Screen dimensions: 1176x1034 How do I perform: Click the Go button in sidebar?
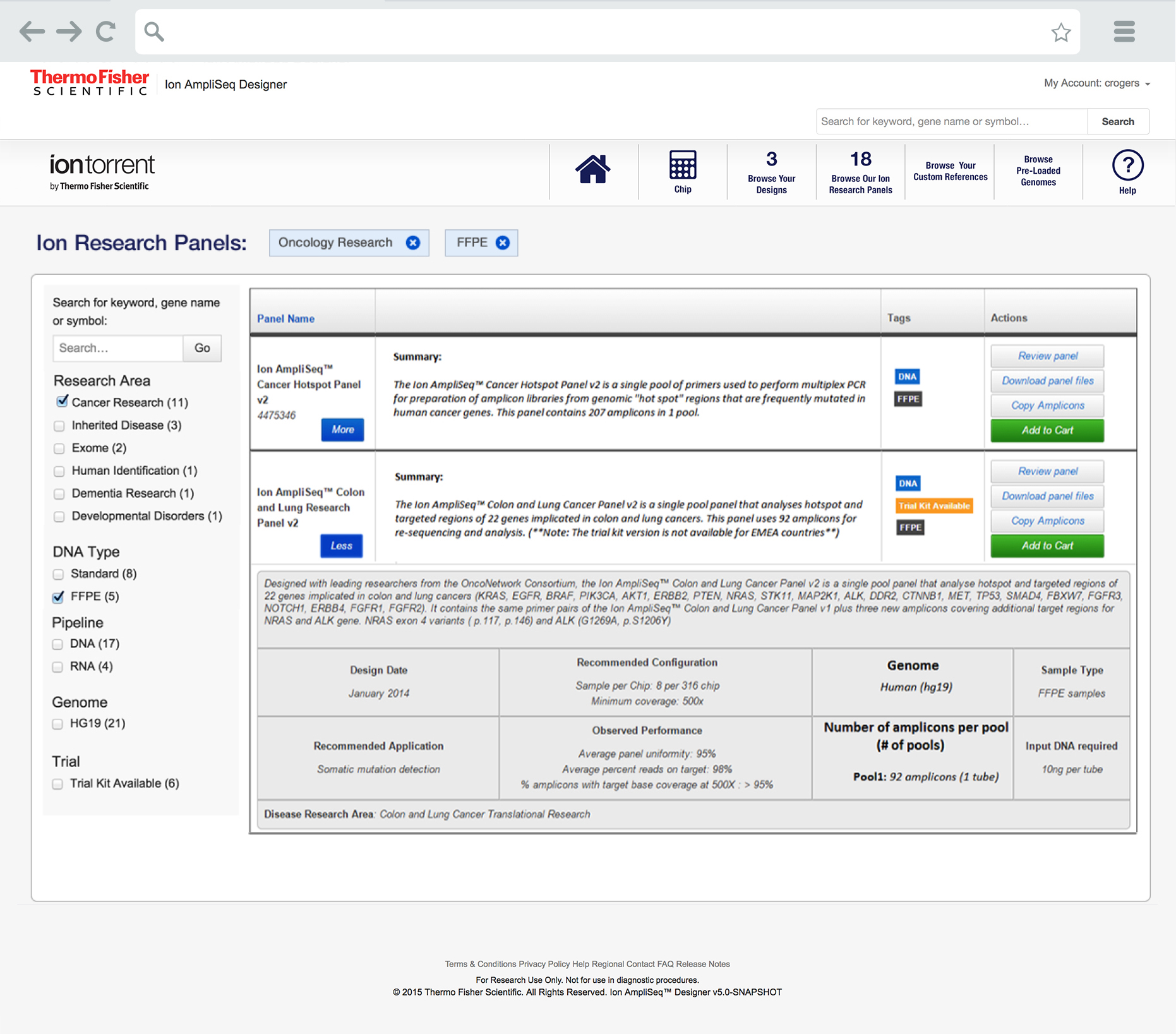click(202, 348)
